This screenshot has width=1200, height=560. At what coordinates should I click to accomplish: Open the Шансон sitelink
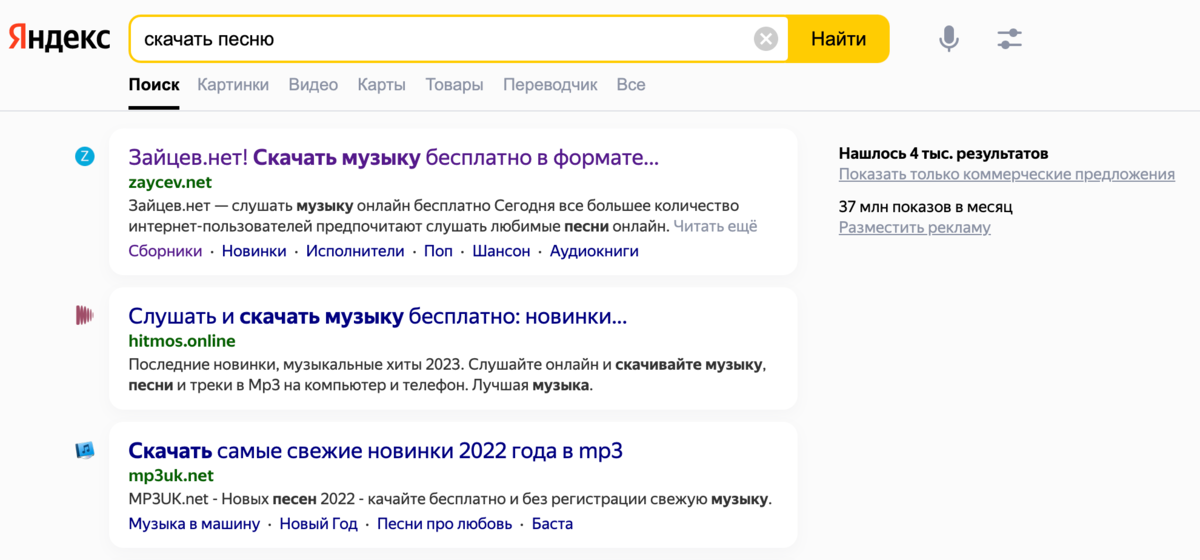(x=501, y=251)
